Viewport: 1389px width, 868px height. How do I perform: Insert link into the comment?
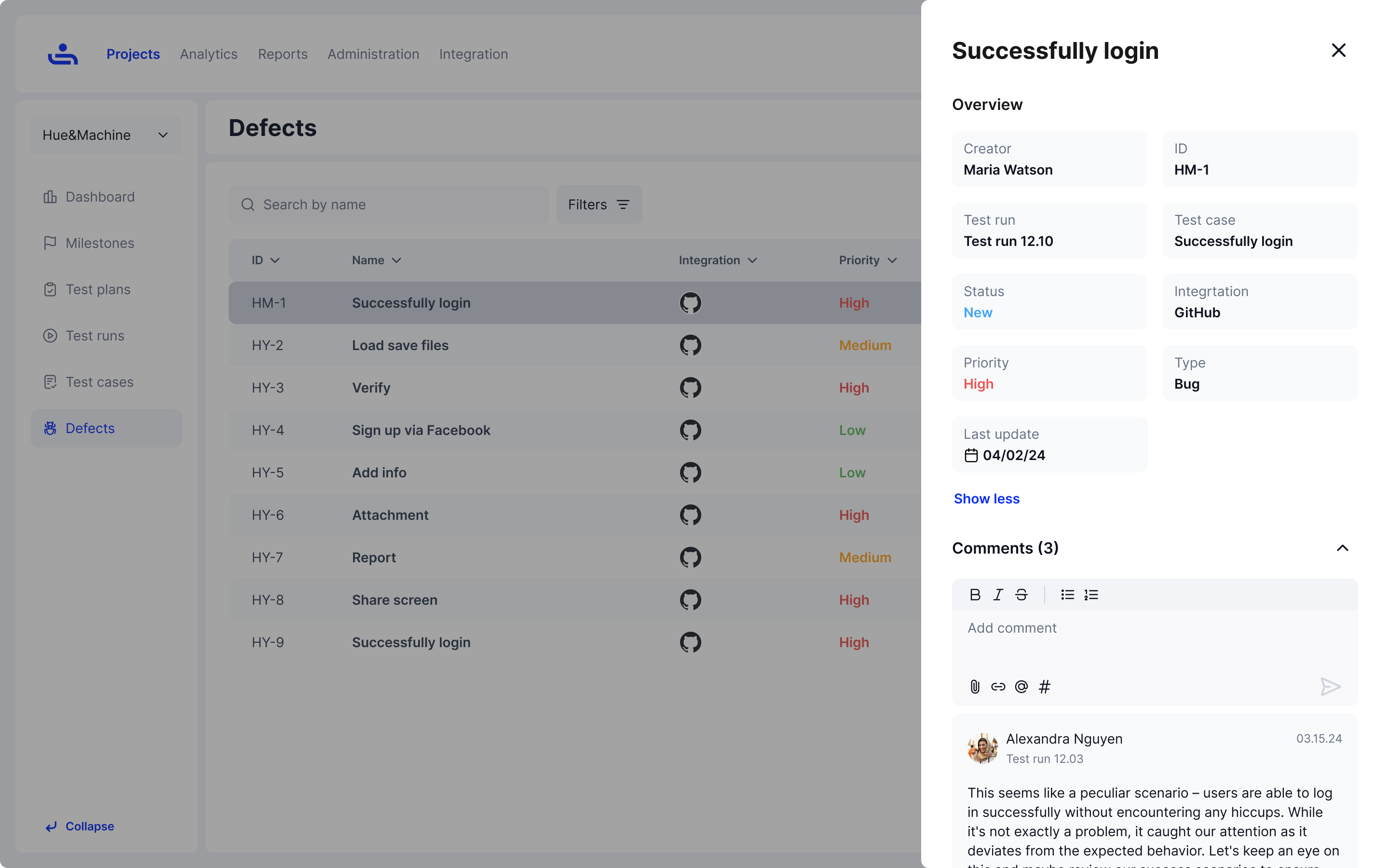coord(998,687)
